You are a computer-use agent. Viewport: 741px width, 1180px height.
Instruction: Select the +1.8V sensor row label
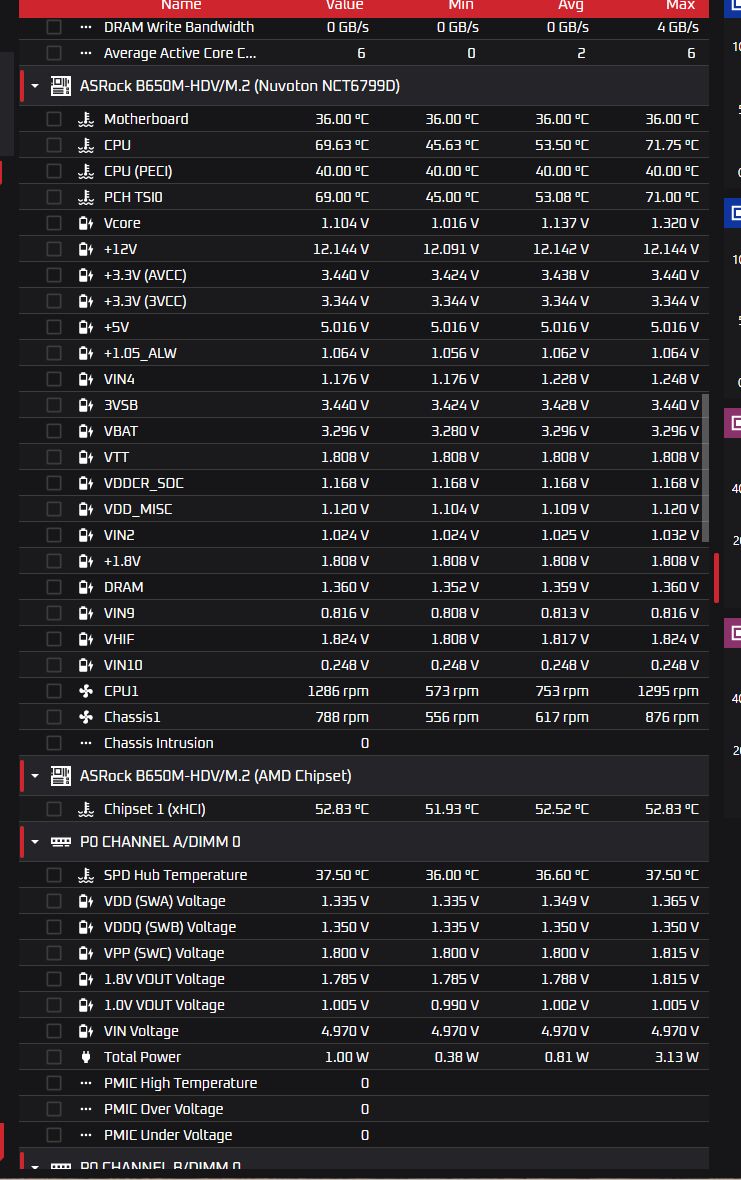point(123,561)
